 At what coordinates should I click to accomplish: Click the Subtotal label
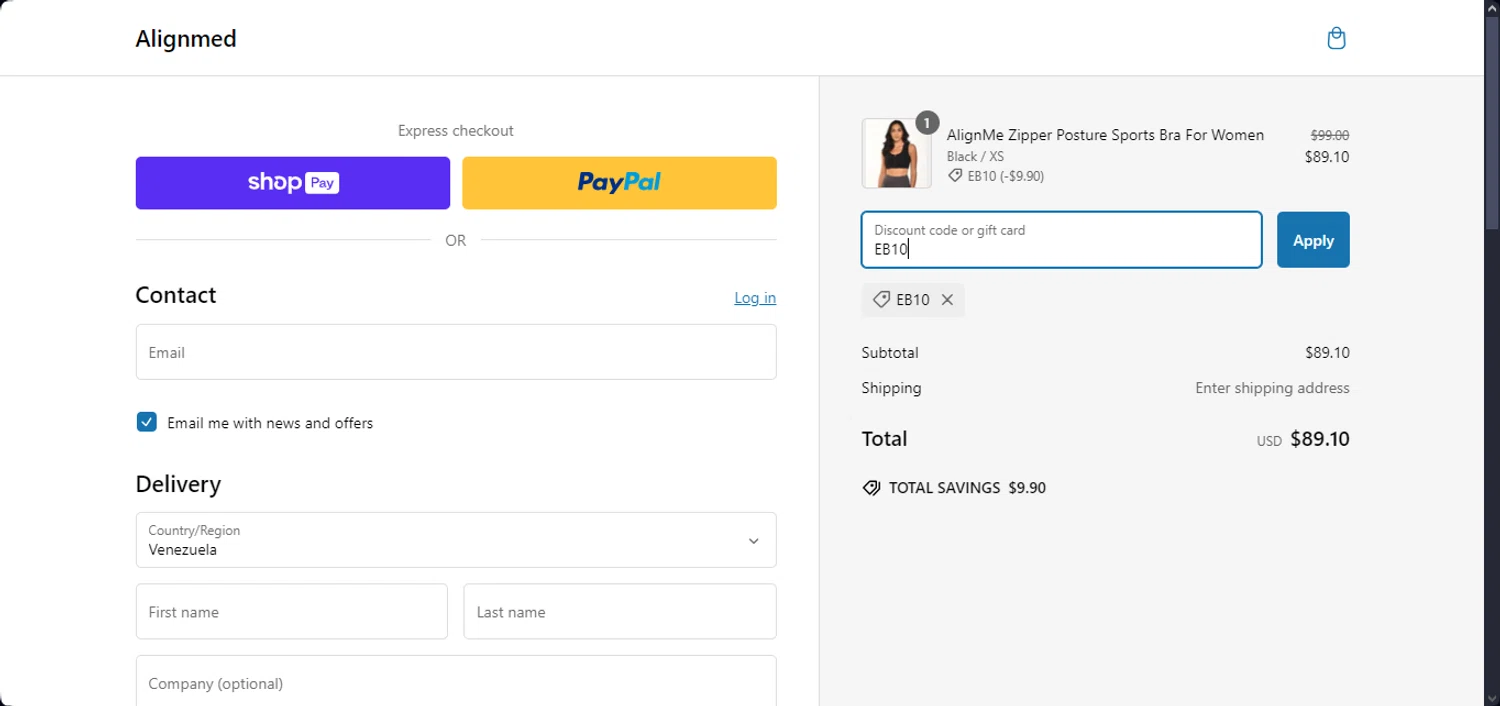(x=890, y=353)
